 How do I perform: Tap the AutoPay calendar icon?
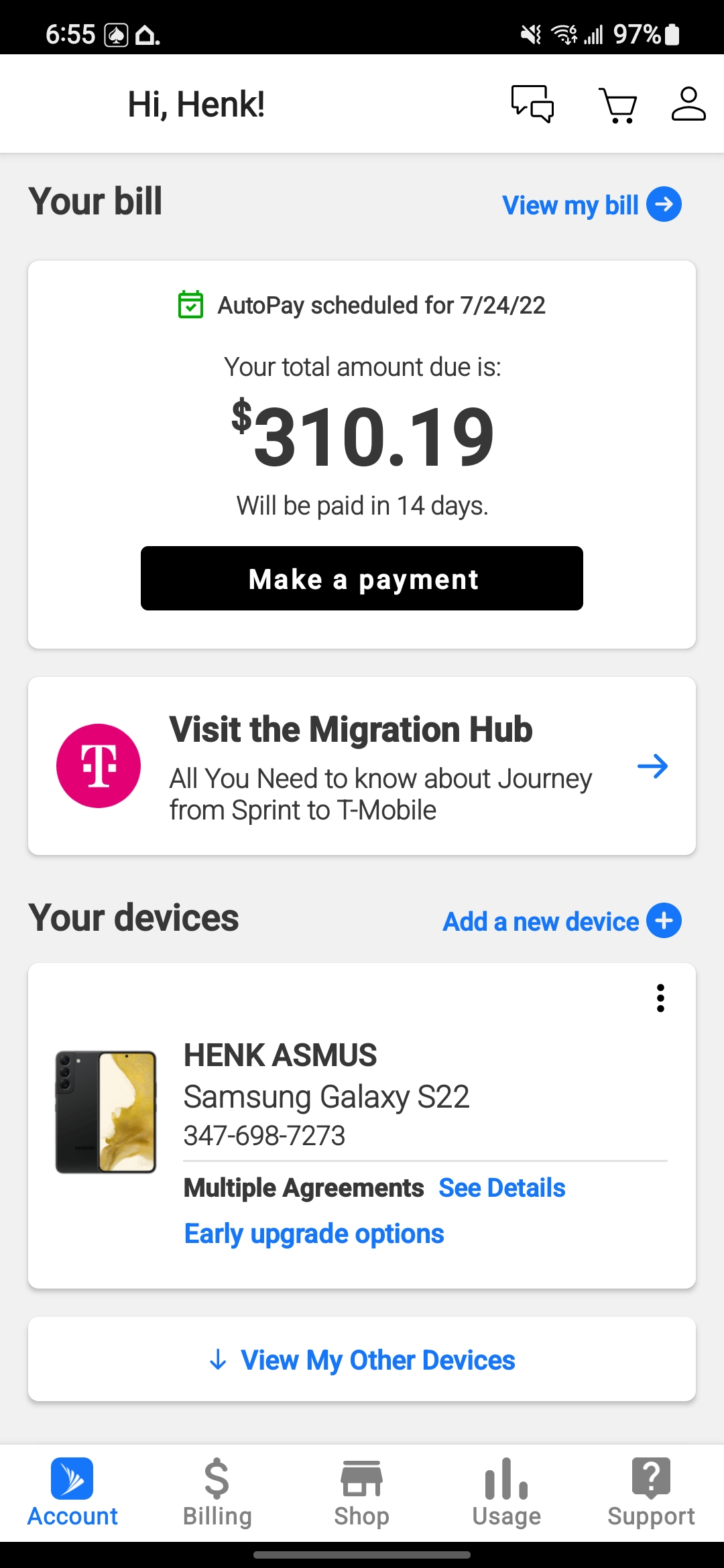pyautogui.click(x=191, y=305)
